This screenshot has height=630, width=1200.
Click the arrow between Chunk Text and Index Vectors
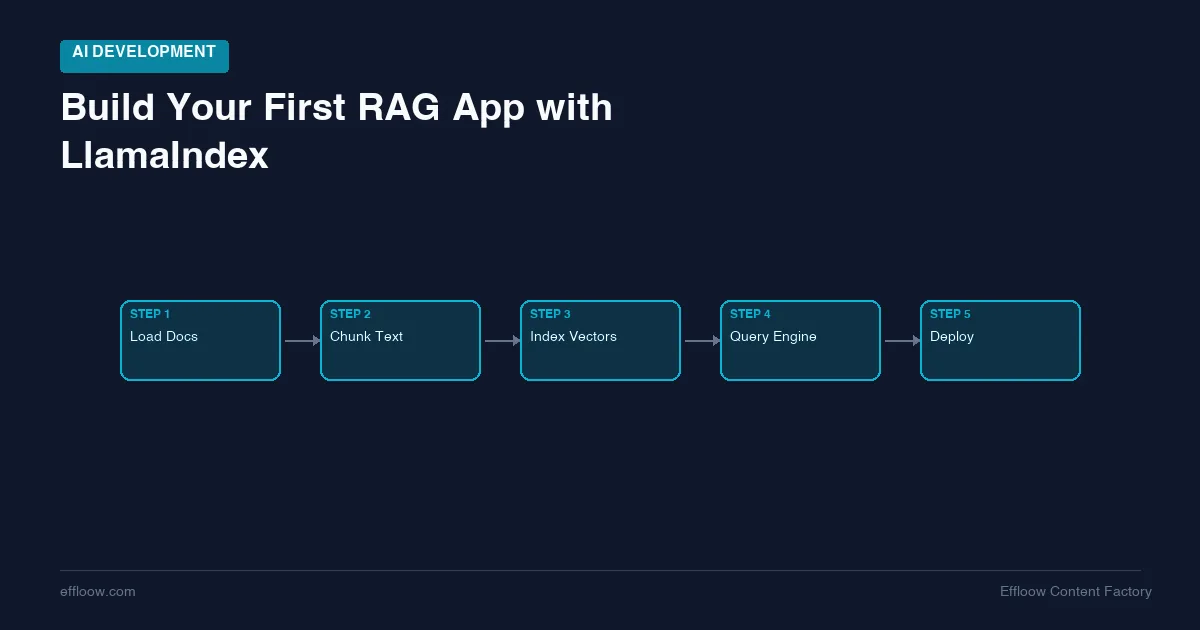(x=502, y=341)
